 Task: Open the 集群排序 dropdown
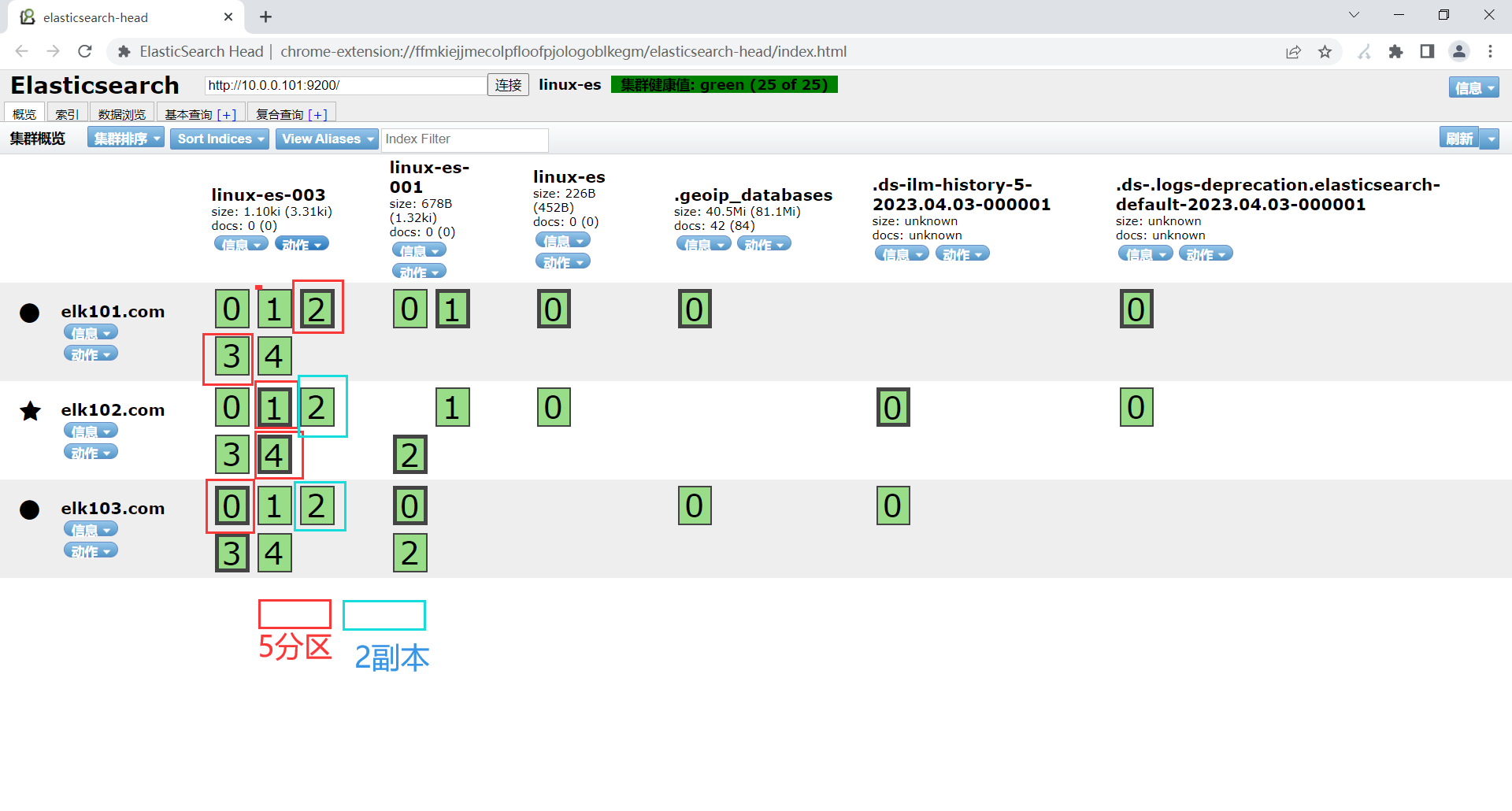point(126,139)
